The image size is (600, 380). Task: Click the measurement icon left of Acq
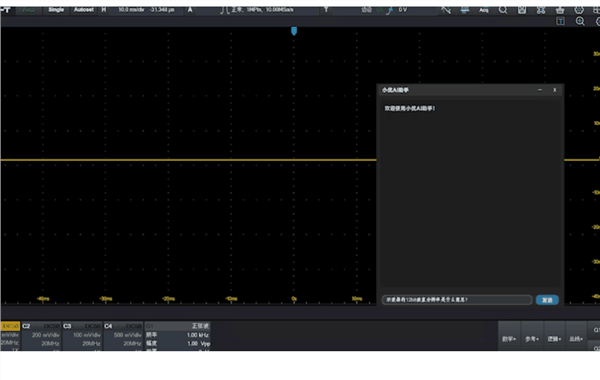tap(465, 10)
